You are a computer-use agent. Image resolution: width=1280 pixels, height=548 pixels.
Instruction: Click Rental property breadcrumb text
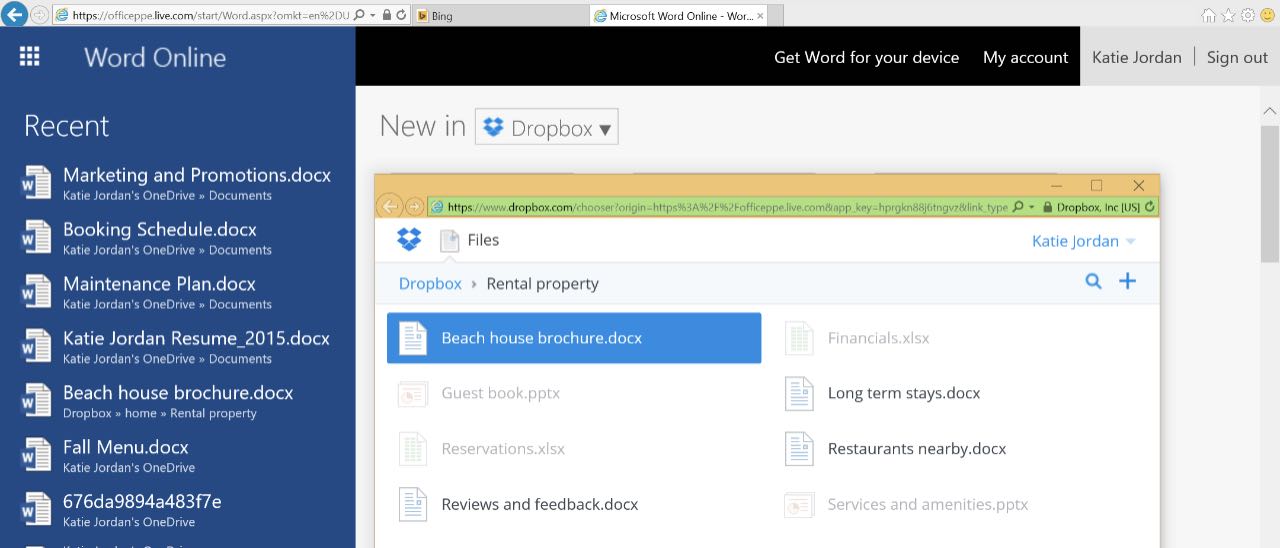coord(542,283)
